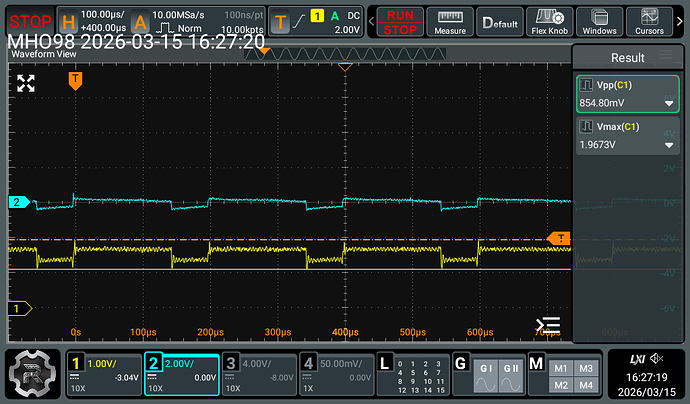Expand the collapsed side panel arrow

click(x=547, y=324)
